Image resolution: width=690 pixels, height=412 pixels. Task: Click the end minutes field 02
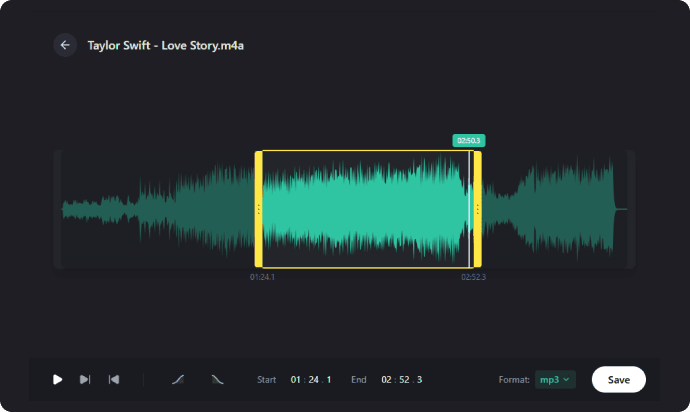point(386,379)
